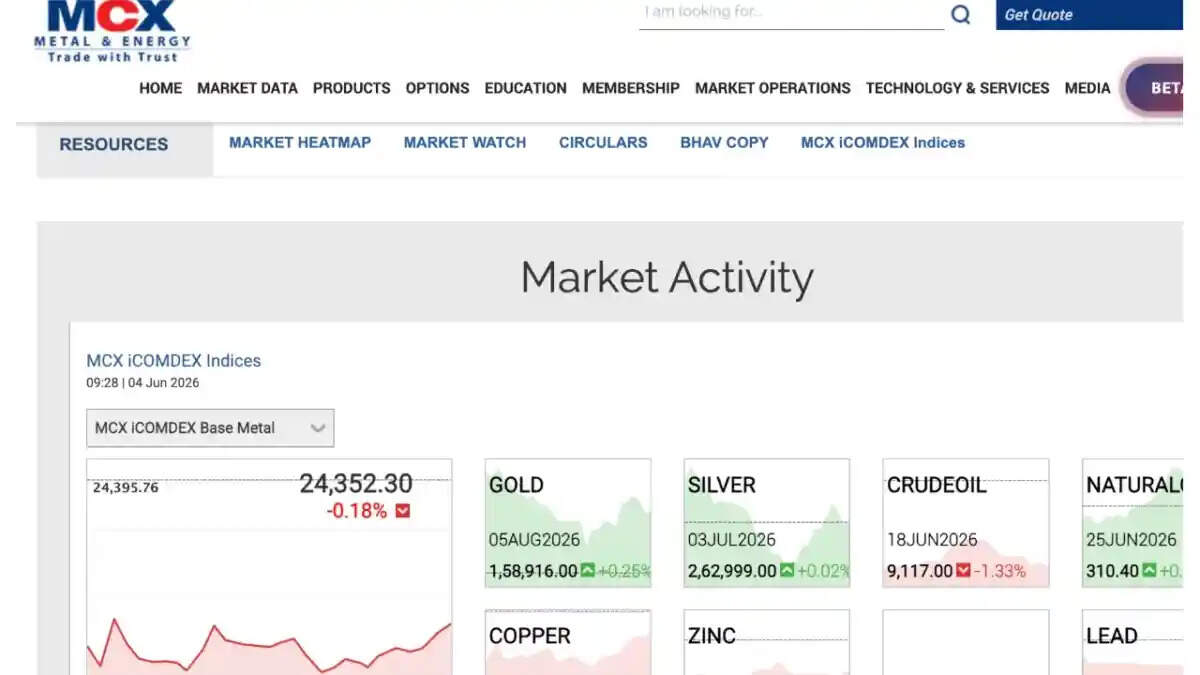Screen dimensions: 1200x675
Task: Focus the 'I am looking for' search field
Action: (791, 13)
